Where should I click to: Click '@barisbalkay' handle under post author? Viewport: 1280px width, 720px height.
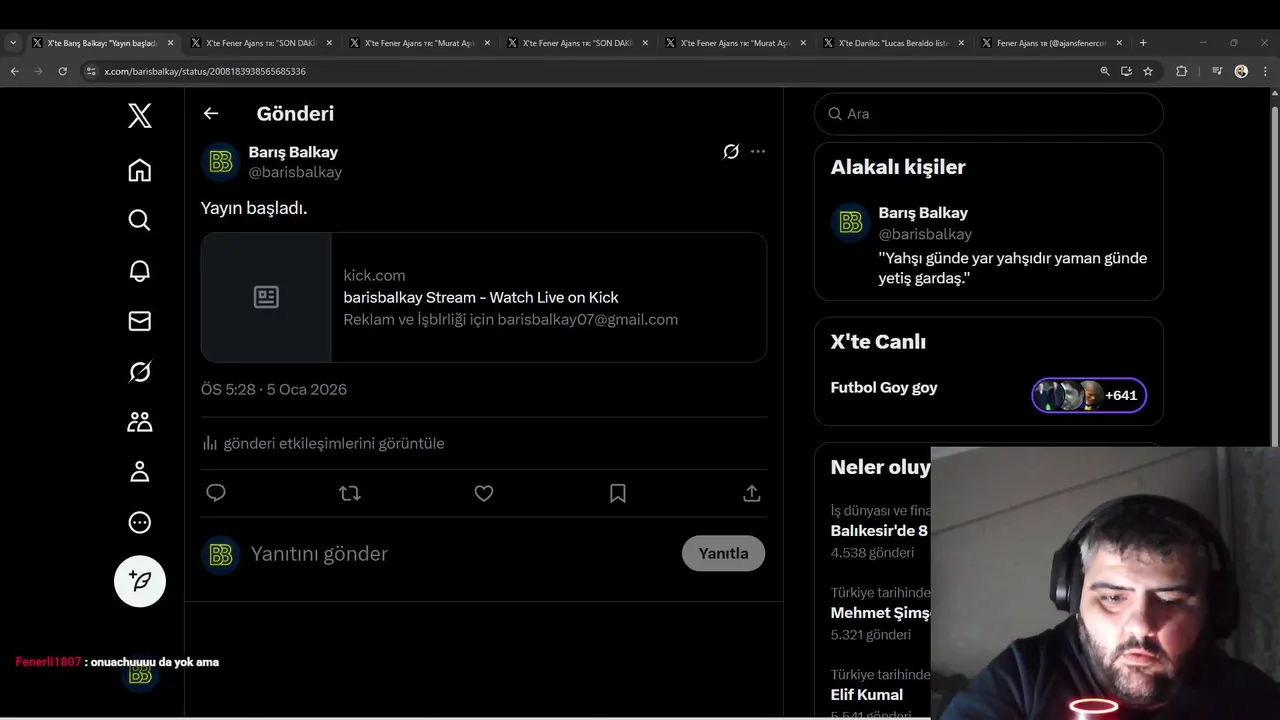(295, 172)
